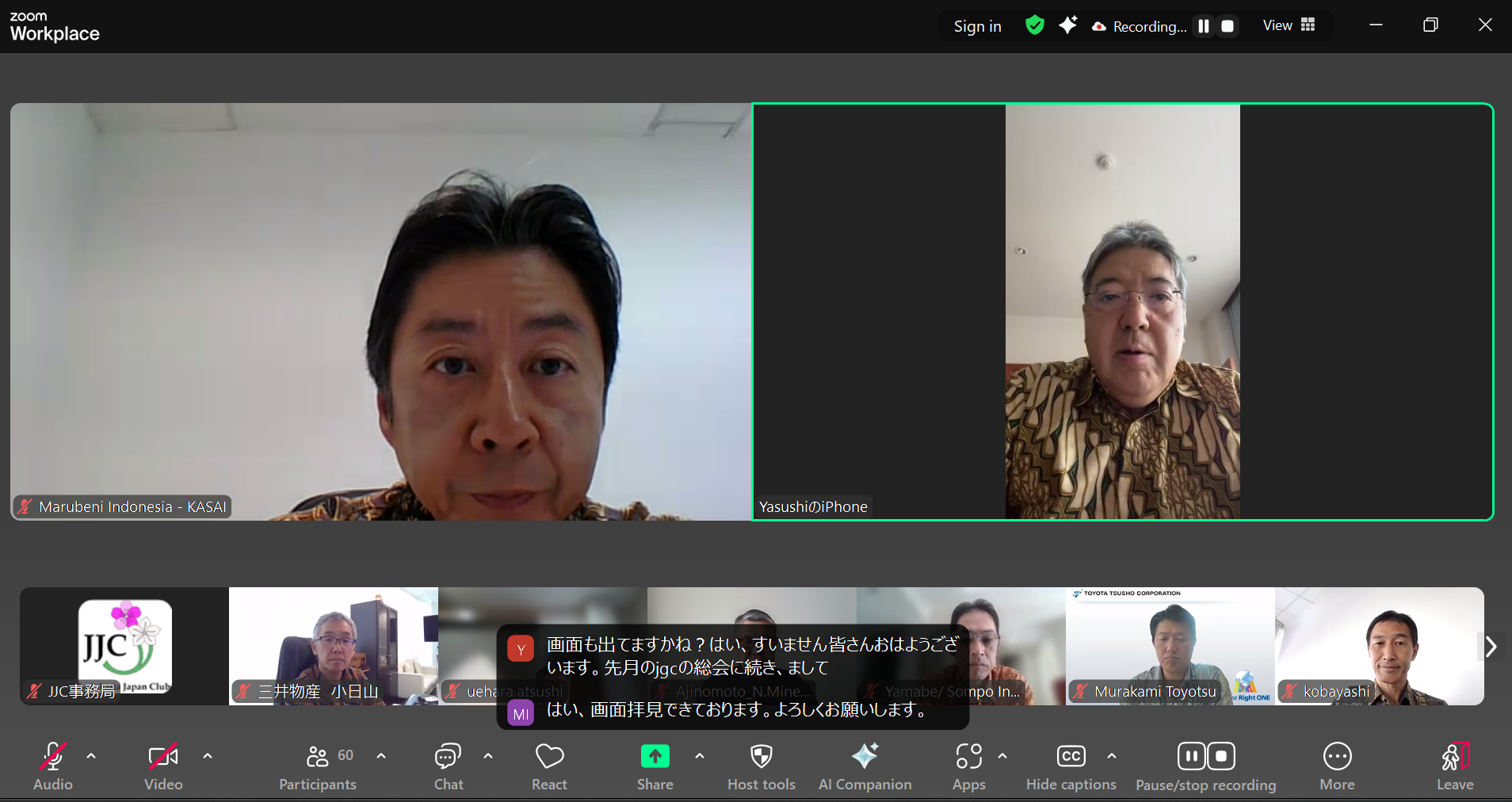Open AI Companion in toolbar
Viewport: 1512px width, 802px height.
(x=865, y=766)
